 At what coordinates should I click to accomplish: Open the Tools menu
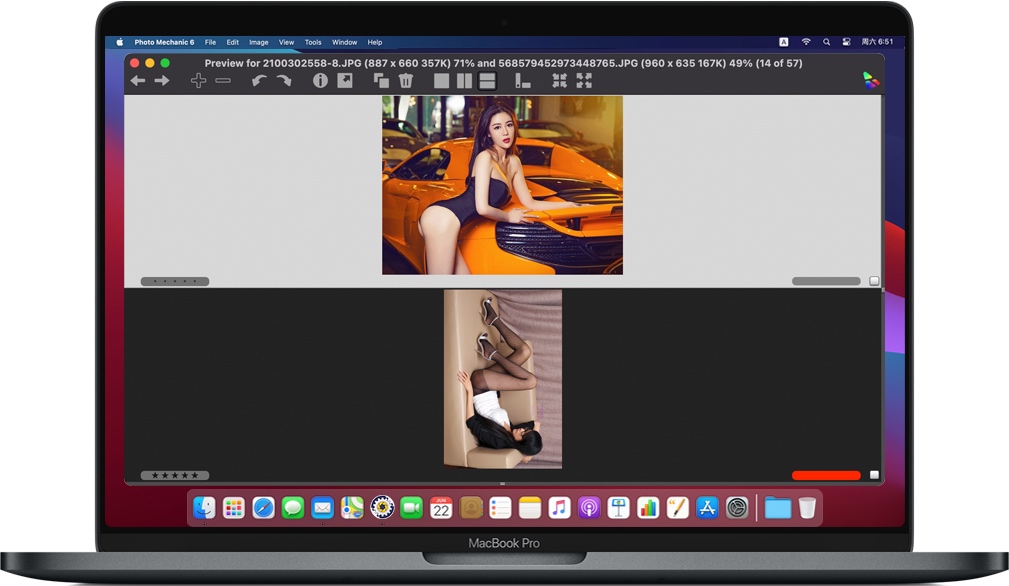click(313, 42)
